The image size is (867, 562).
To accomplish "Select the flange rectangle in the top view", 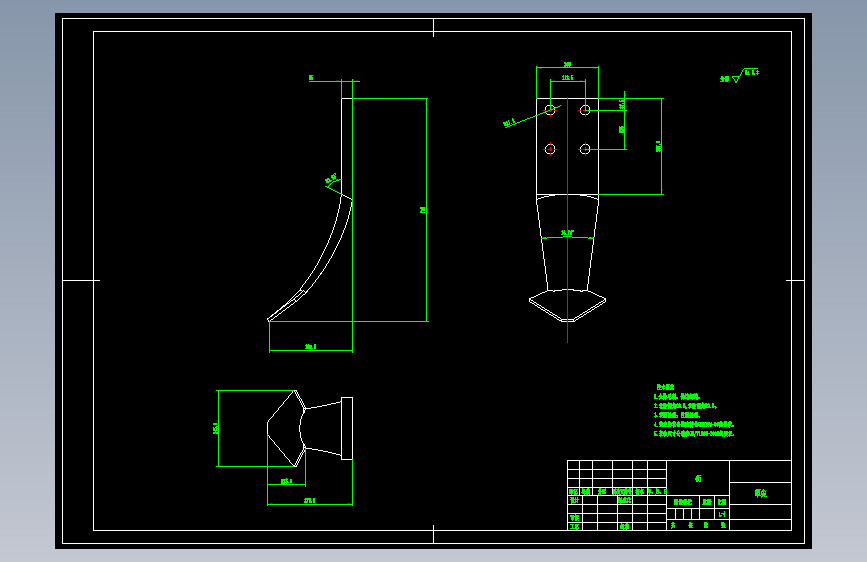I will click(347, 428).
